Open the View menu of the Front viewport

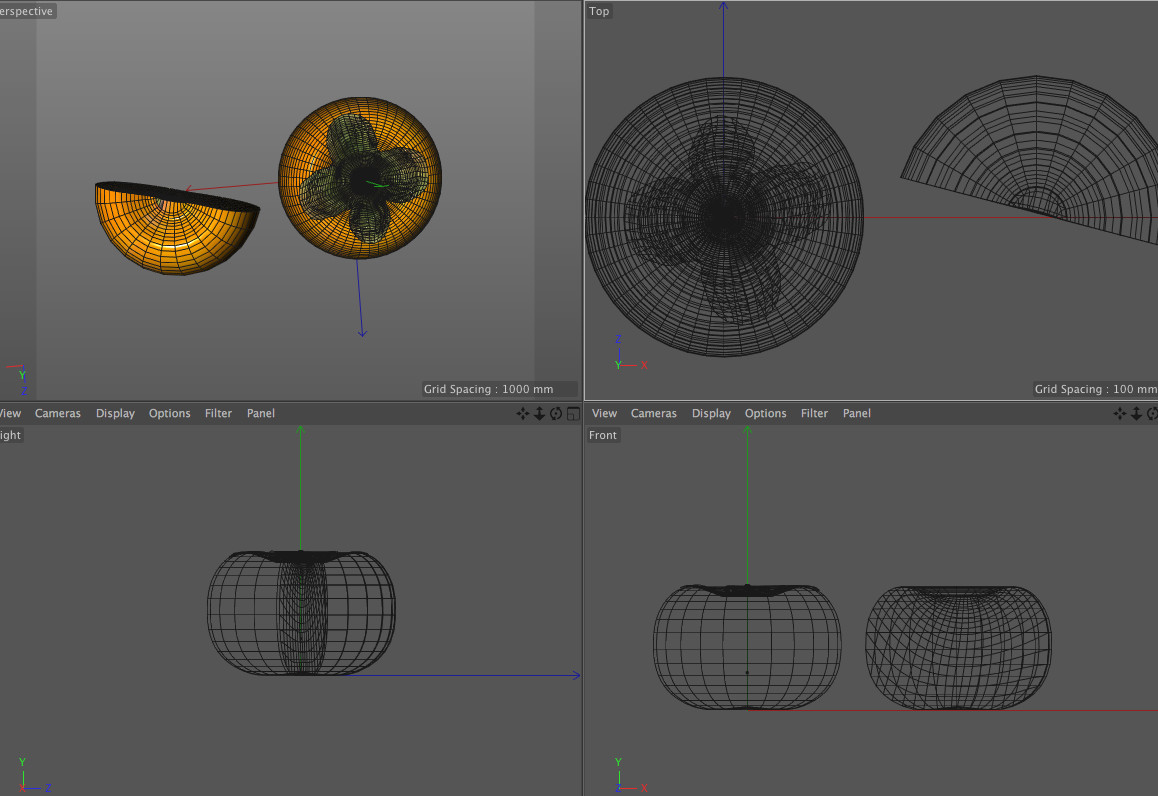605,414
